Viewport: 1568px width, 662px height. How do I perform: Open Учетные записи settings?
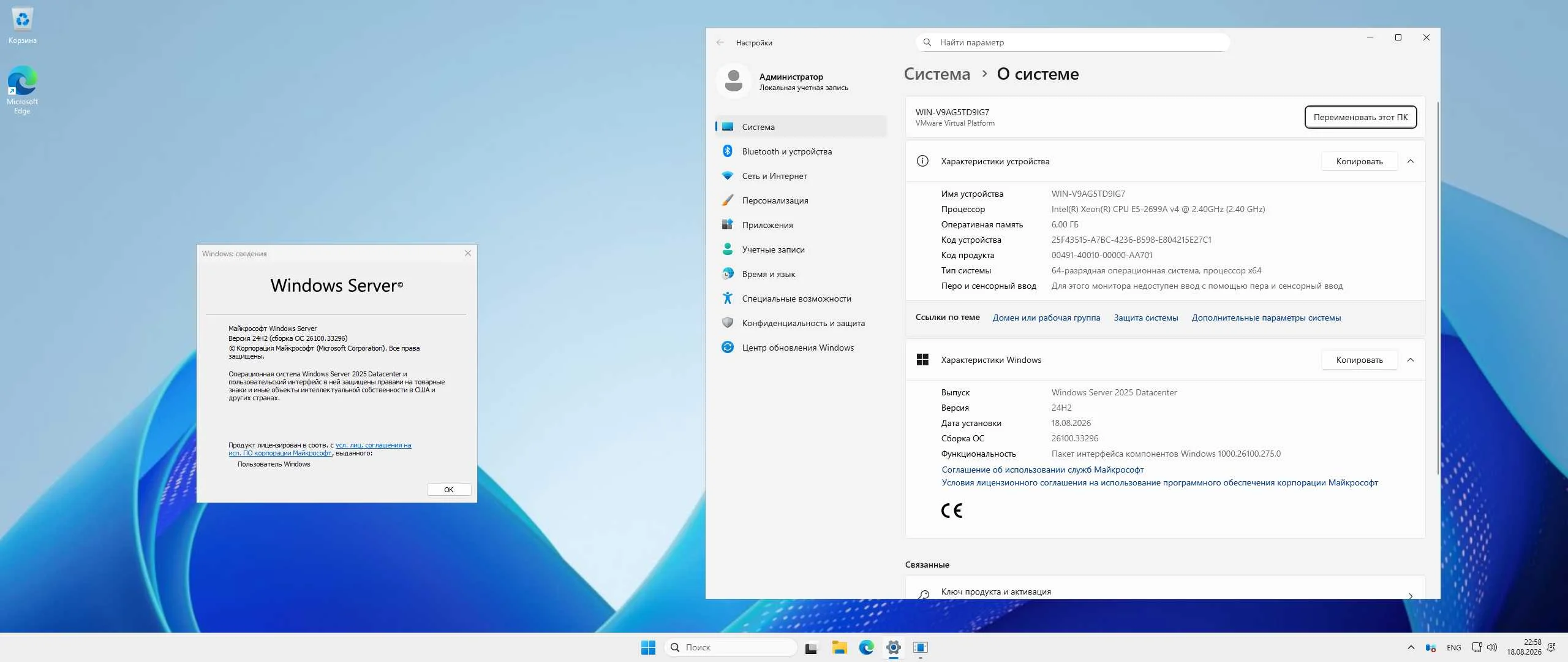click(x=801, y=249)
